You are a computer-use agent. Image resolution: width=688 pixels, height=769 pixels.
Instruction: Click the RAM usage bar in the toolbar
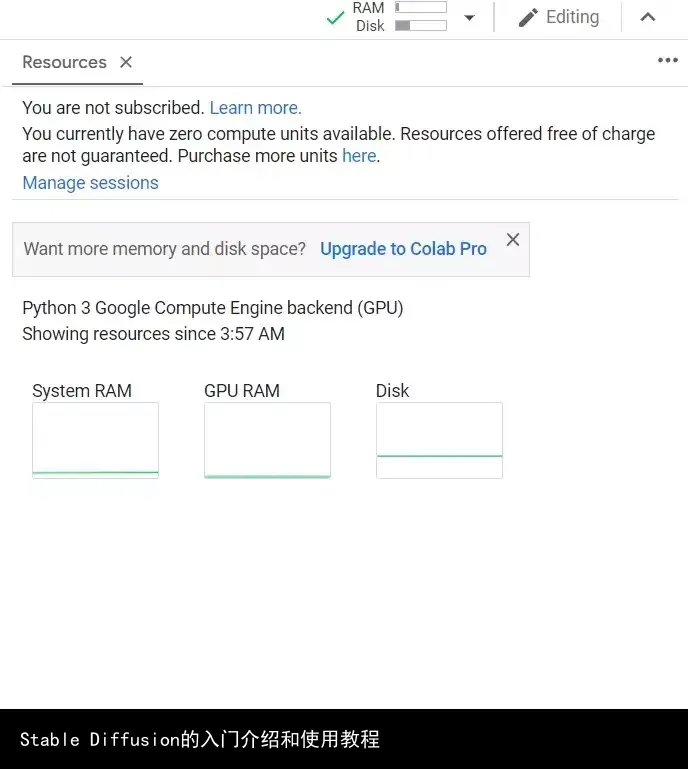421,8
